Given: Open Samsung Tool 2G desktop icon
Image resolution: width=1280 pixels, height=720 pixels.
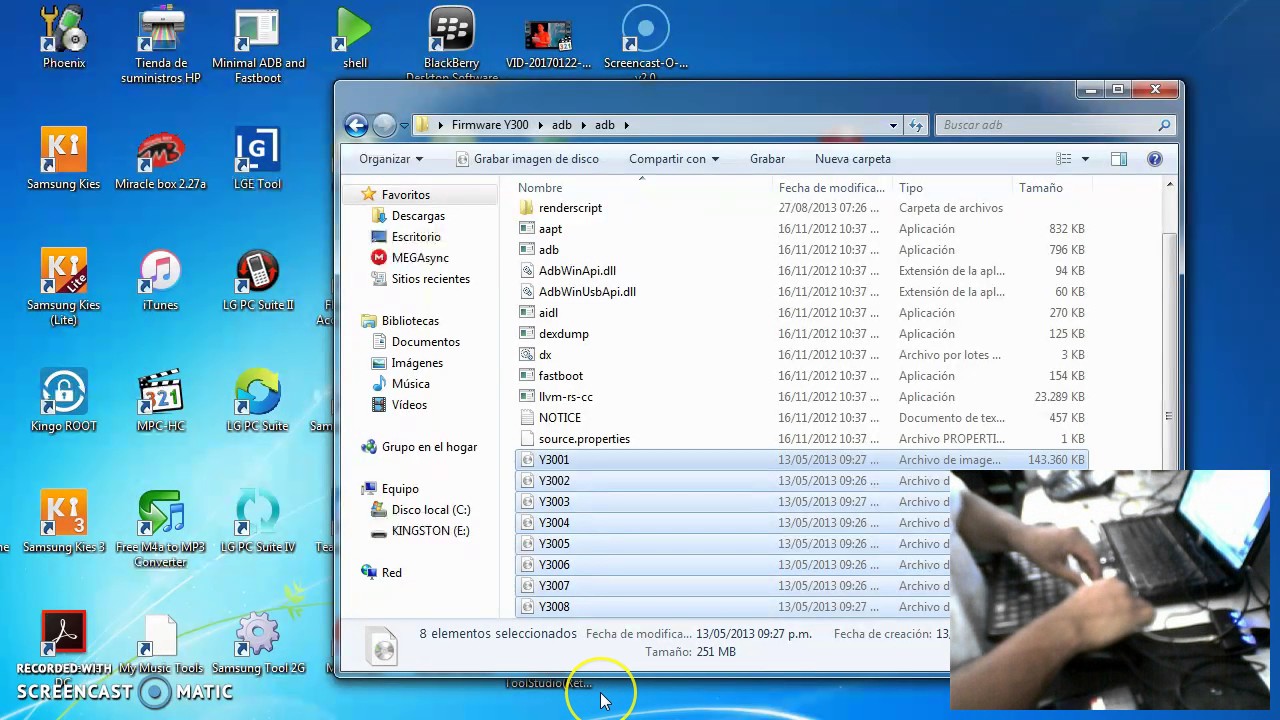Looking at the screenshot, I should [x=258, y=643].
